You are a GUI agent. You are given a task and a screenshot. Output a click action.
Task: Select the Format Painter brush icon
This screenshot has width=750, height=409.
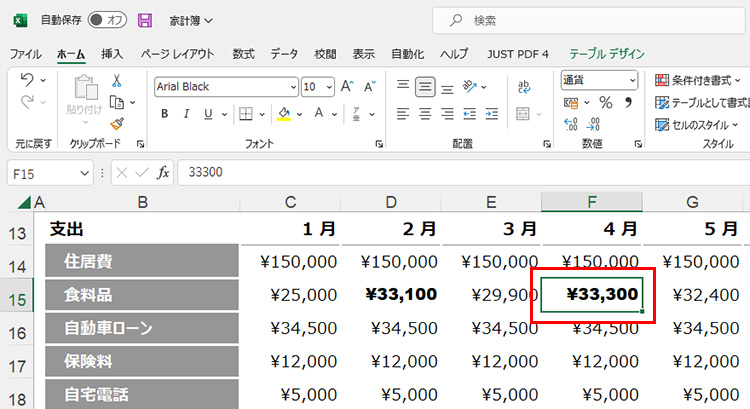(x=117, y=124)
